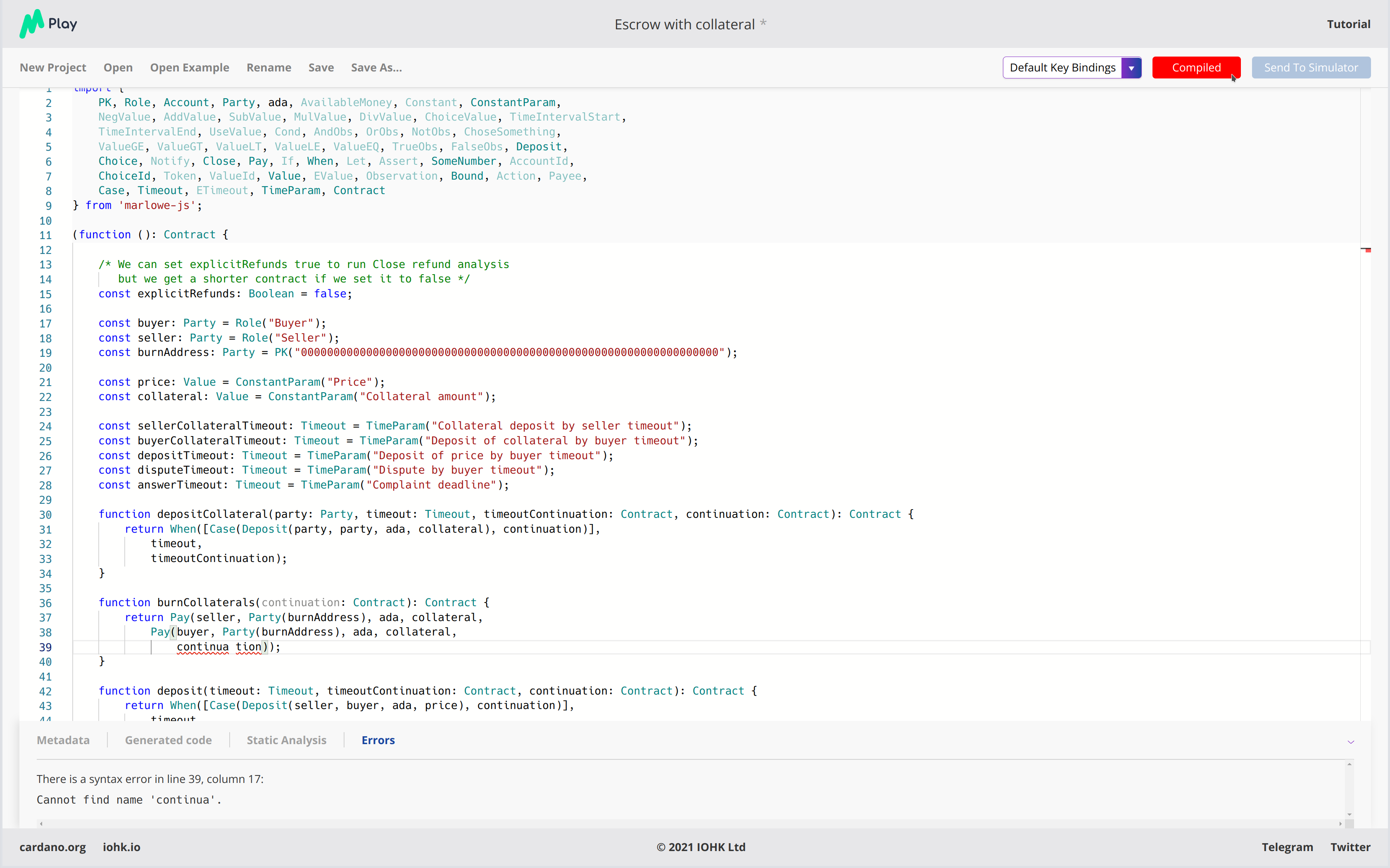Viewport: 1390px width, 868px height.
Task: Click the Marlowe Play logo icon
Action: point(31,24)
